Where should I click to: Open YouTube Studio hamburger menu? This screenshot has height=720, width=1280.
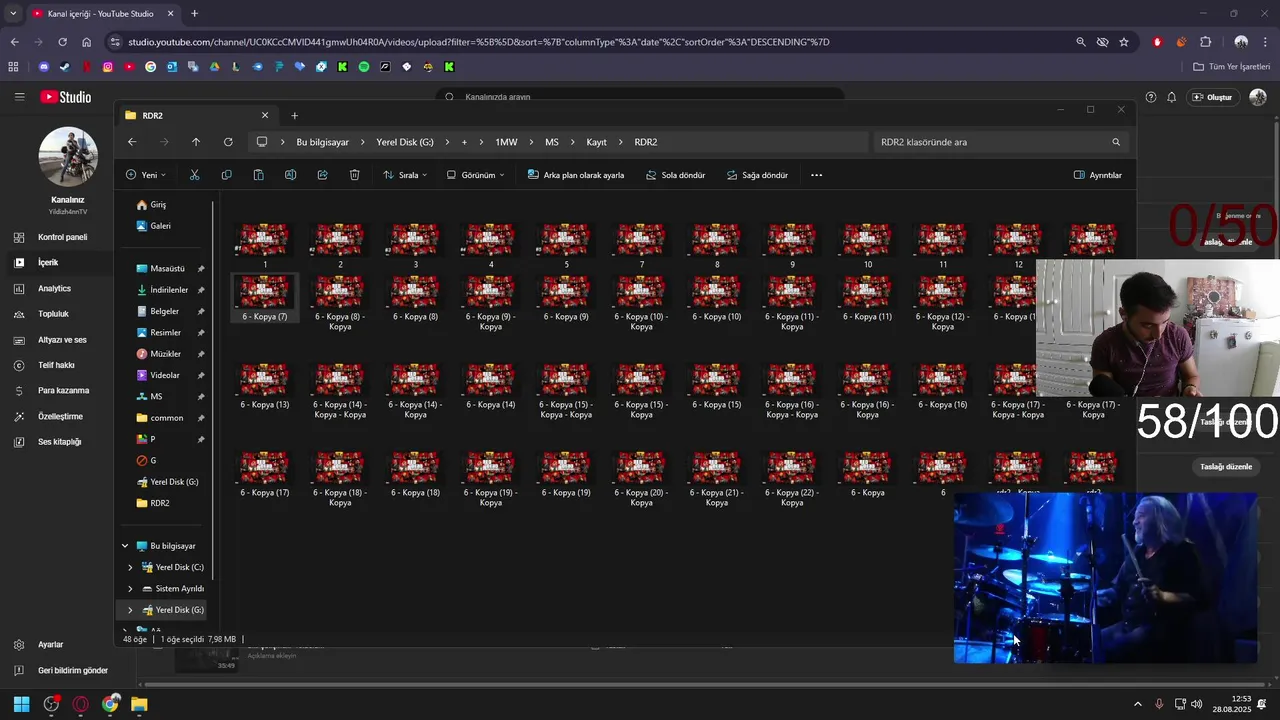tap(19, 97)
